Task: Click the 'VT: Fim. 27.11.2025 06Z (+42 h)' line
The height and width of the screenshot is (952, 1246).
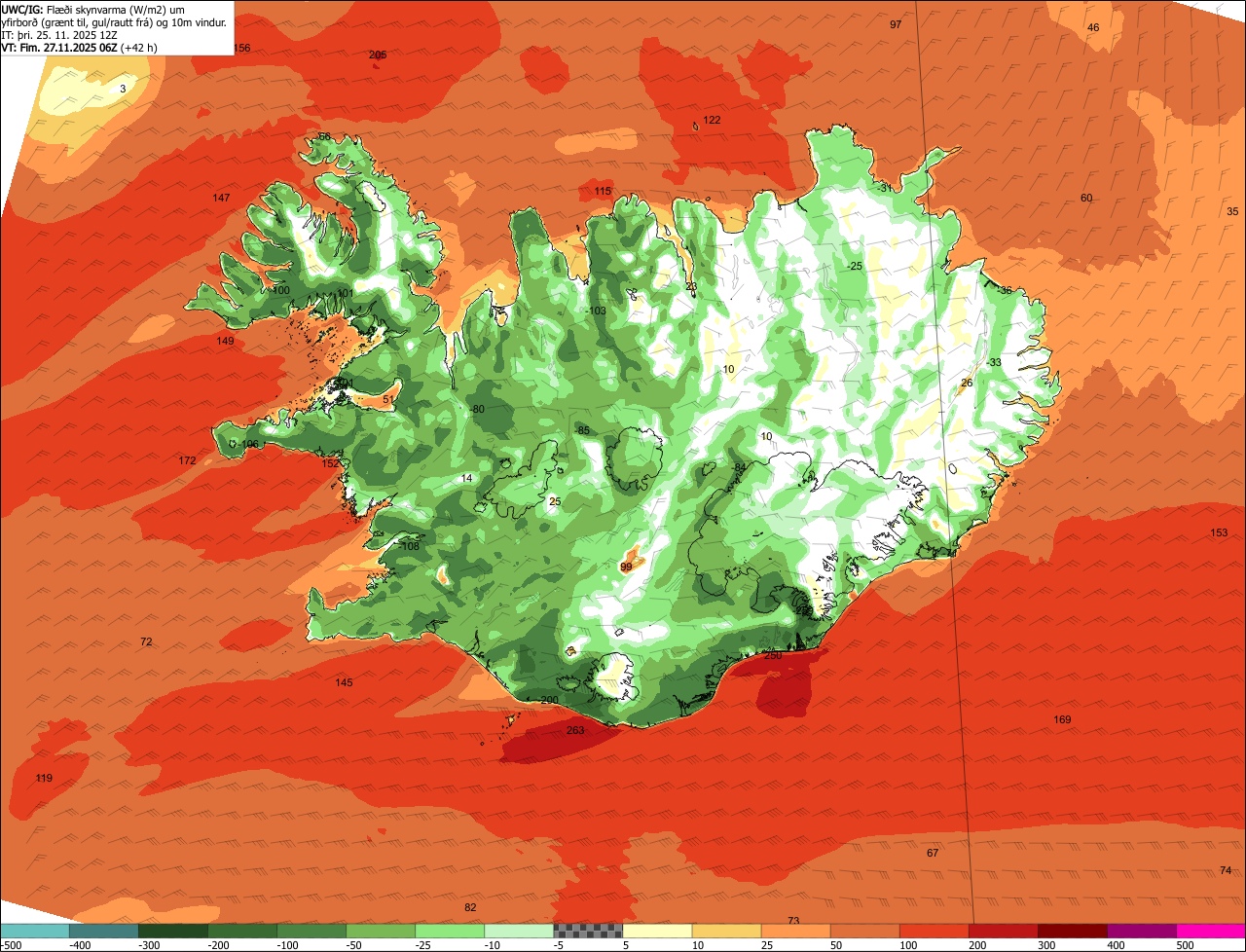Action: [80, 48]
